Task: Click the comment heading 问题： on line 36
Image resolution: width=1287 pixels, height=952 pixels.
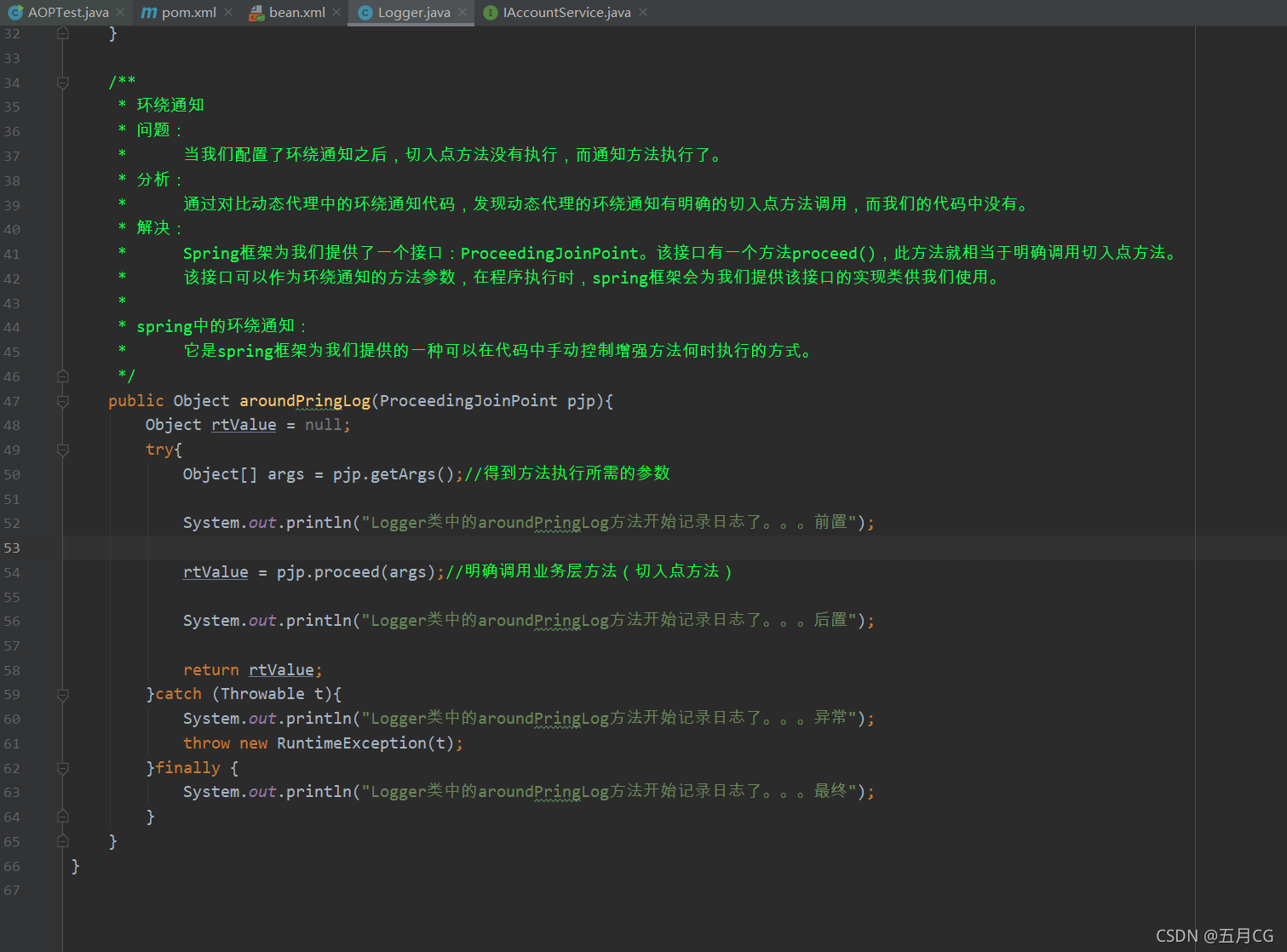Action: (159, 130)
